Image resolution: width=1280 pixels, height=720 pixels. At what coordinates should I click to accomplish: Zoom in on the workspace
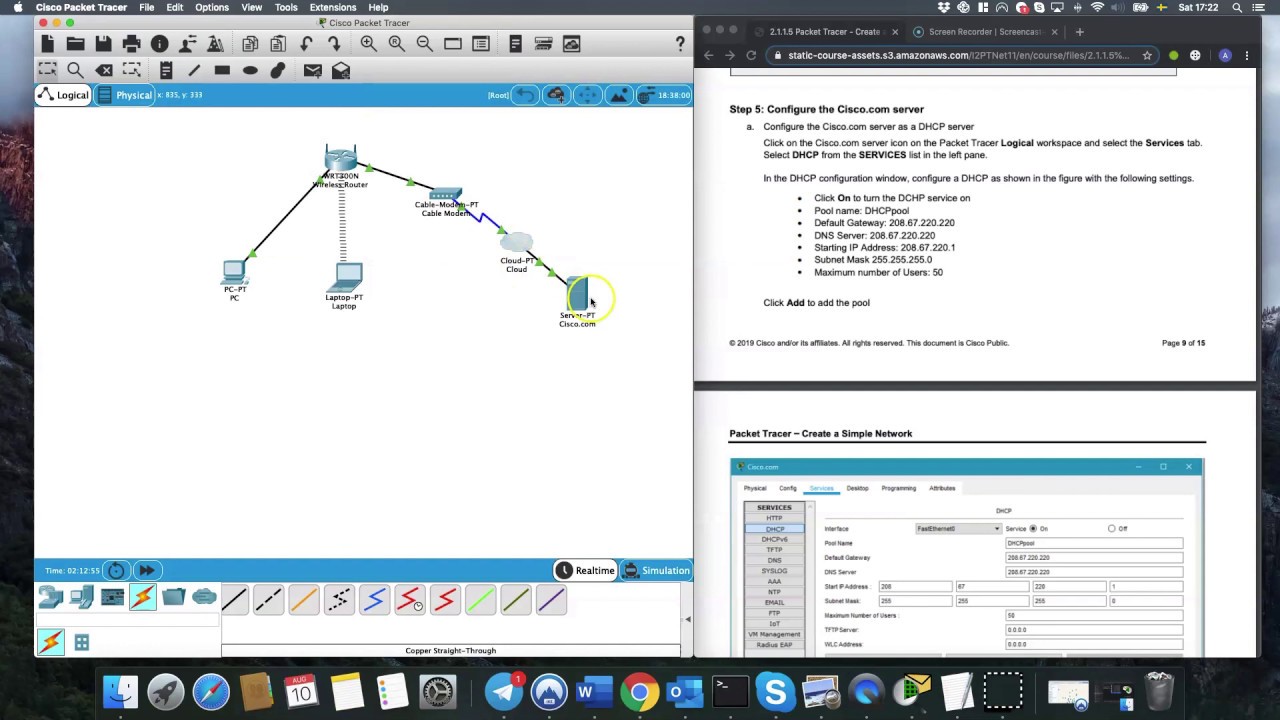pos(368,44)
